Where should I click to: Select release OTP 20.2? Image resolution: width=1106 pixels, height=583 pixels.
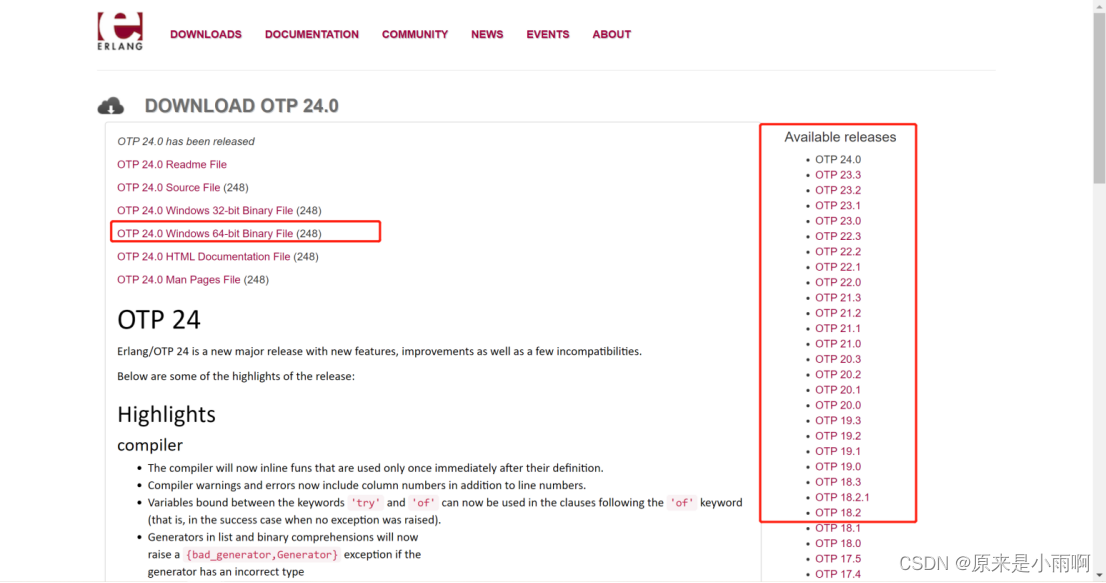[x=838, y=374]
